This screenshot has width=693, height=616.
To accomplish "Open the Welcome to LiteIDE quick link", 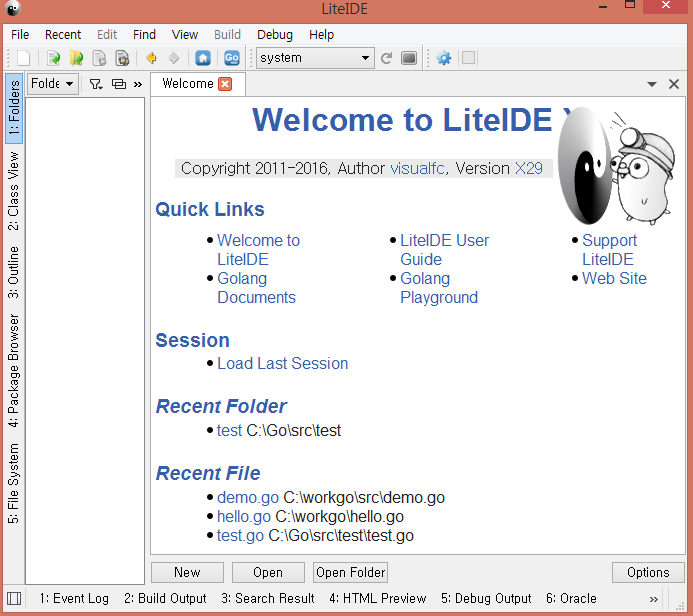I will pos(259,250).
